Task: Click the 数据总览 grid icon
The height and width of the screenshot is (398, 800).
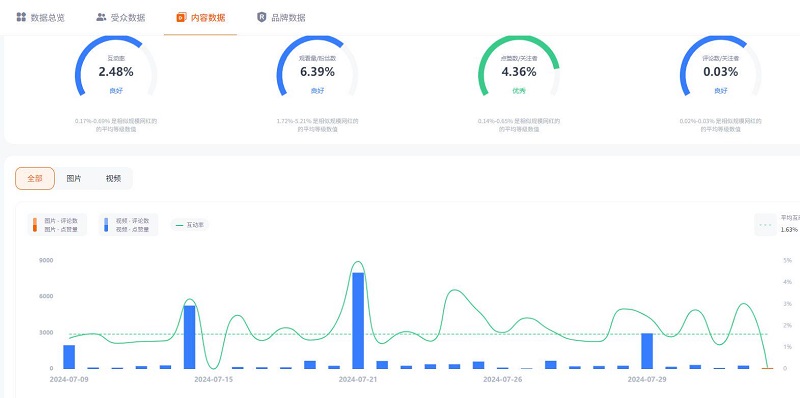Action: (x=21, y=17)
